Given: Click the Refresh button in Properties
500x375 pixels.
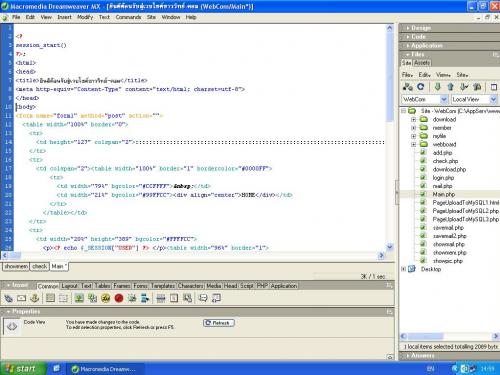Looking at the screenshot, I should pyautogui.click(x=219, y=323).
